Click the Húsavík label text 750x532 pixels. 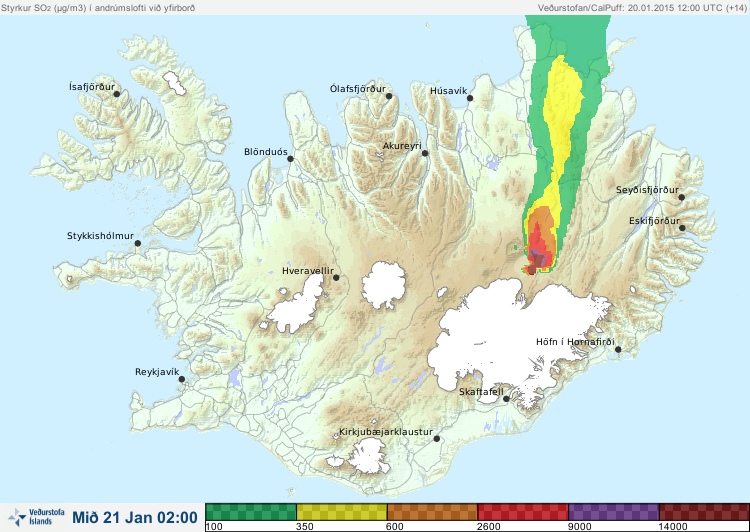point(449,91)
